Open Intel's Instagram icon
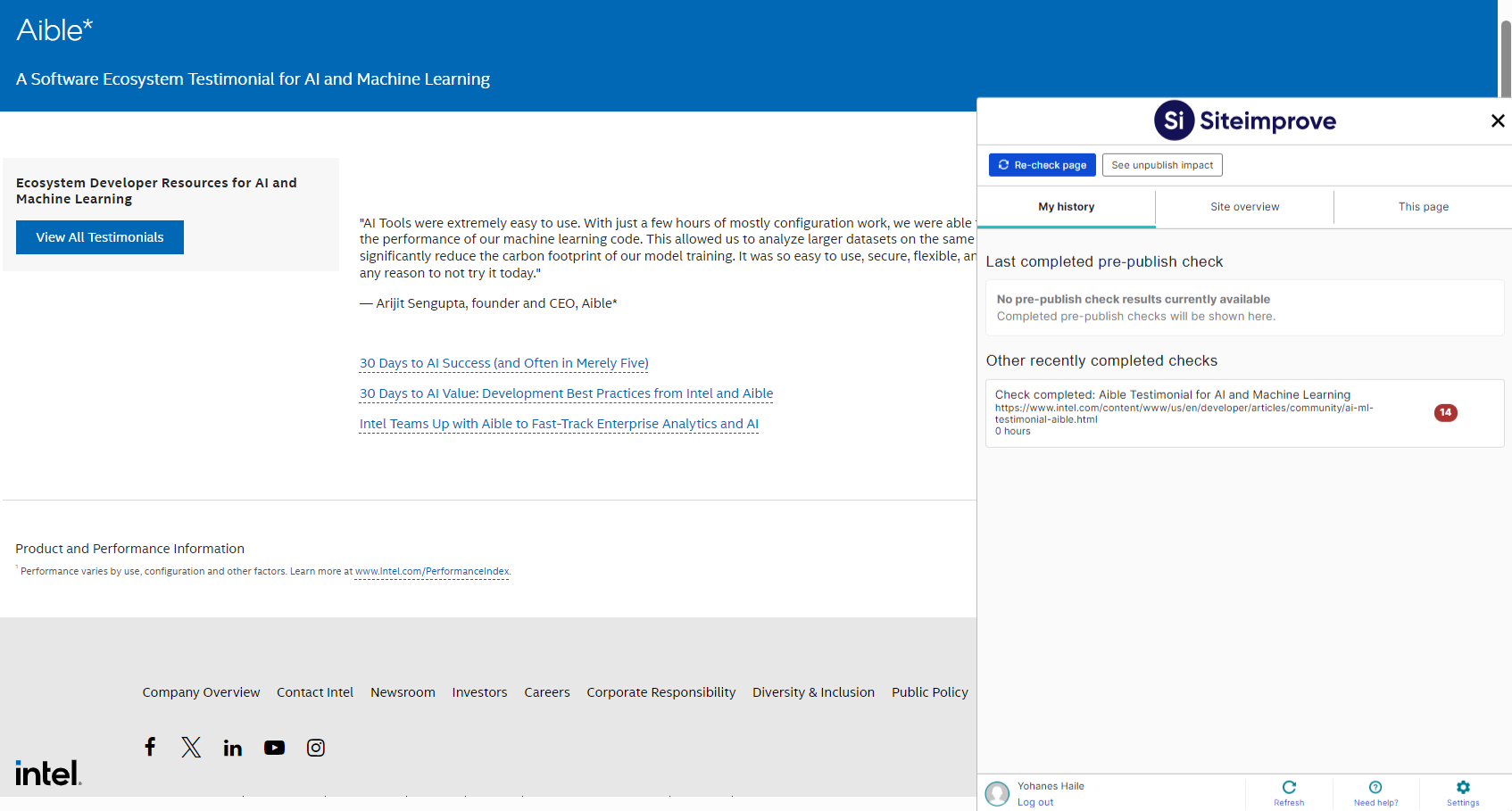Viewport: 1512px width, 811px height. (316, 748)
